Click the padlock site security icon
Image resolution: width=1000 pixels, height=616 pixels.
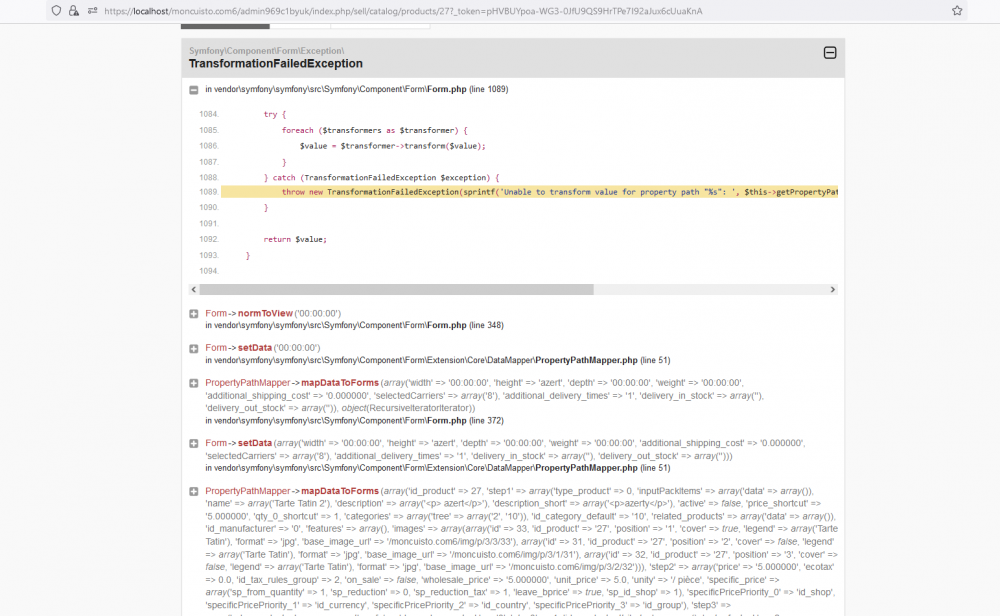pyautogui.click(x=74, y=11)
